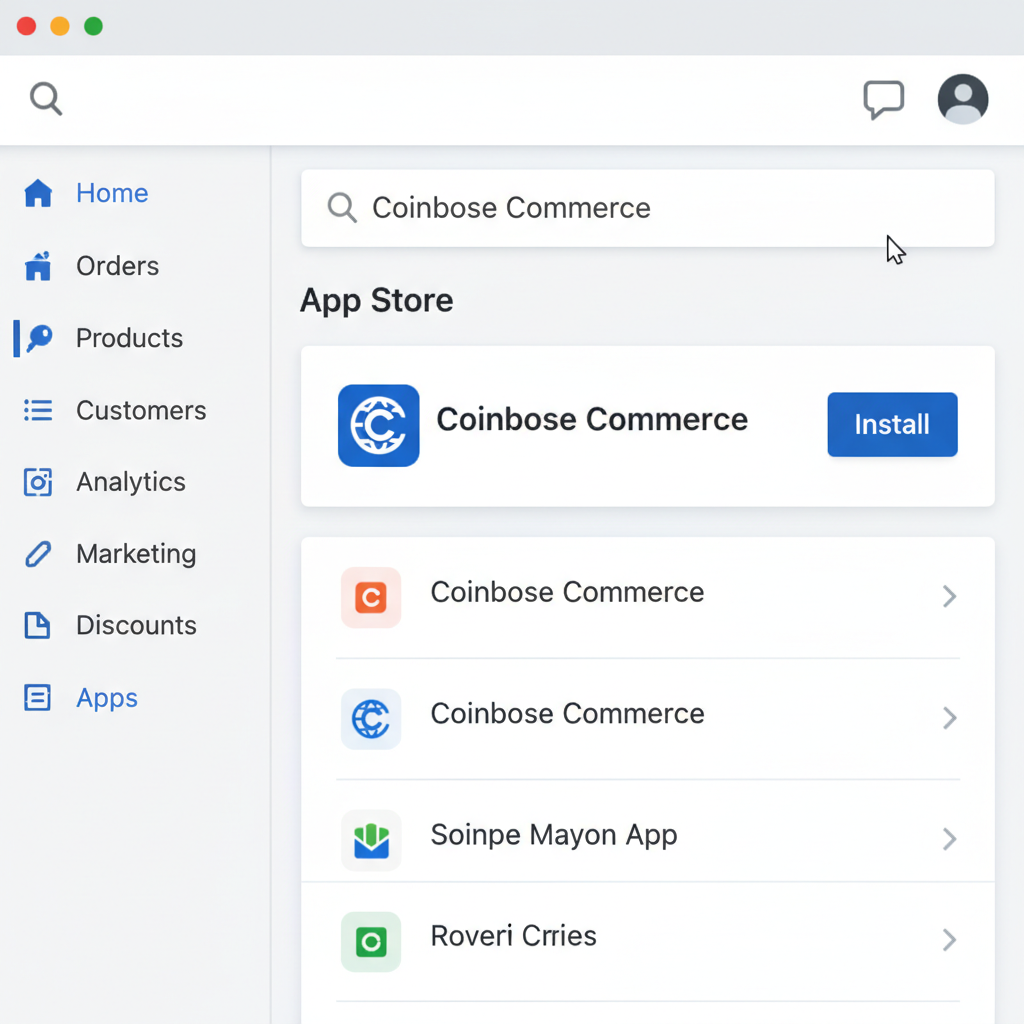
Task: Switch to the Home section
Action: 111,193
